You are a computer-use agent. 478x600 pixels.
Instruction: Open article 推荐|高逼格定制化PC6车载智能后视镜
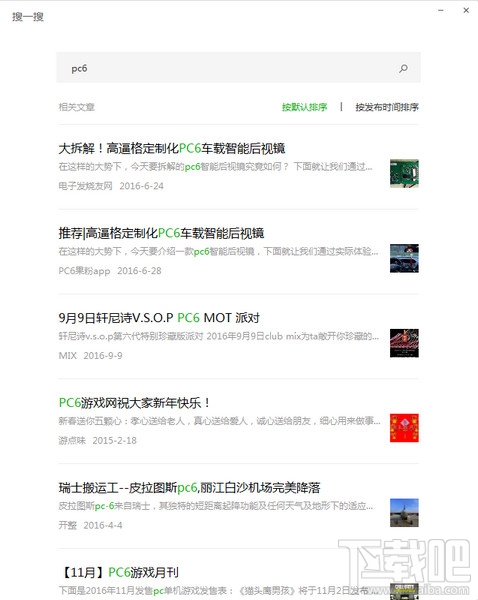click(x=161, y=233)
